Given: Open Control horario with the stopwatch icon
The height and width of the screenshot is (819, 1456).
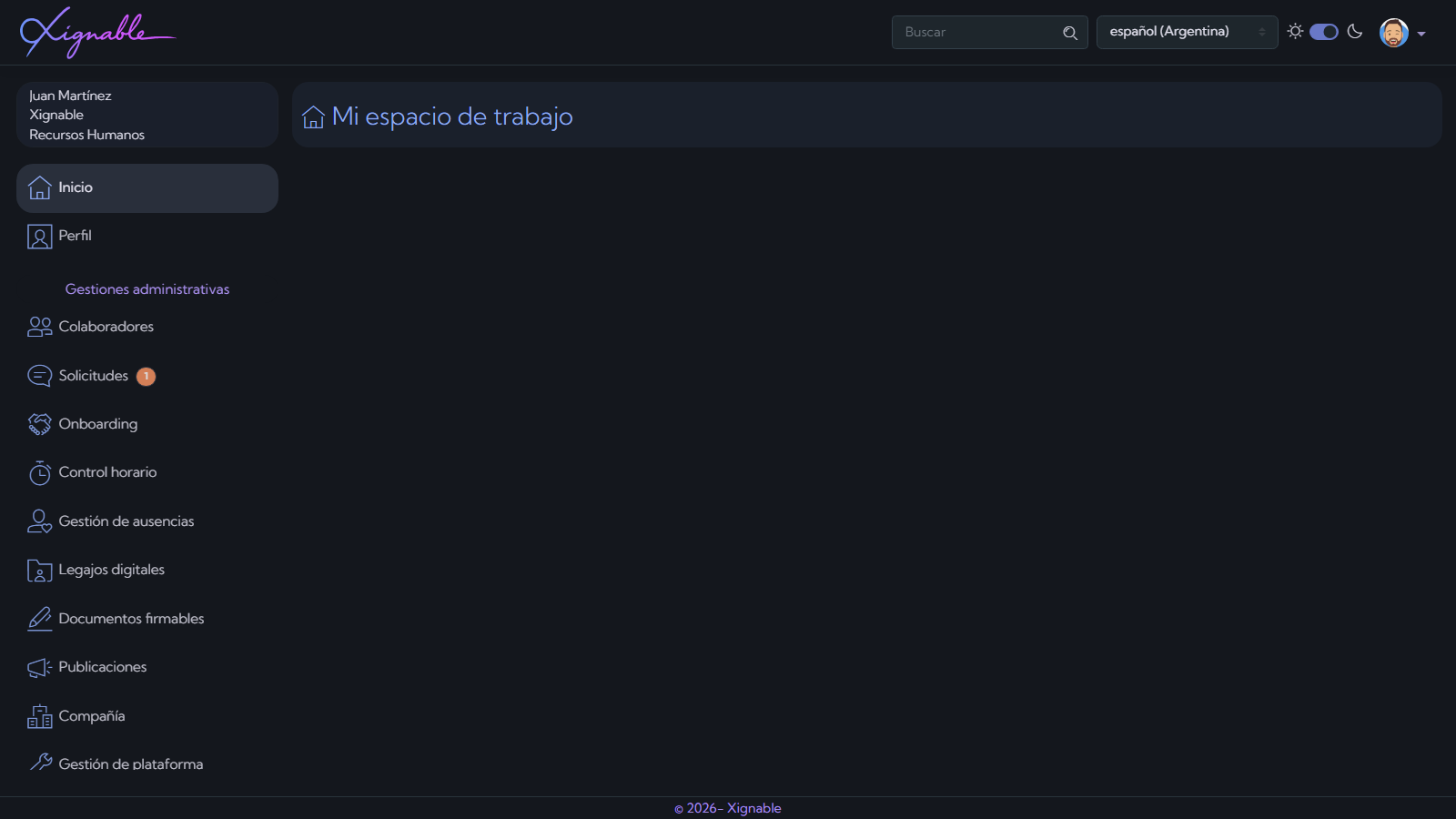Looking at the screenshot, I should tap(39, 472).
